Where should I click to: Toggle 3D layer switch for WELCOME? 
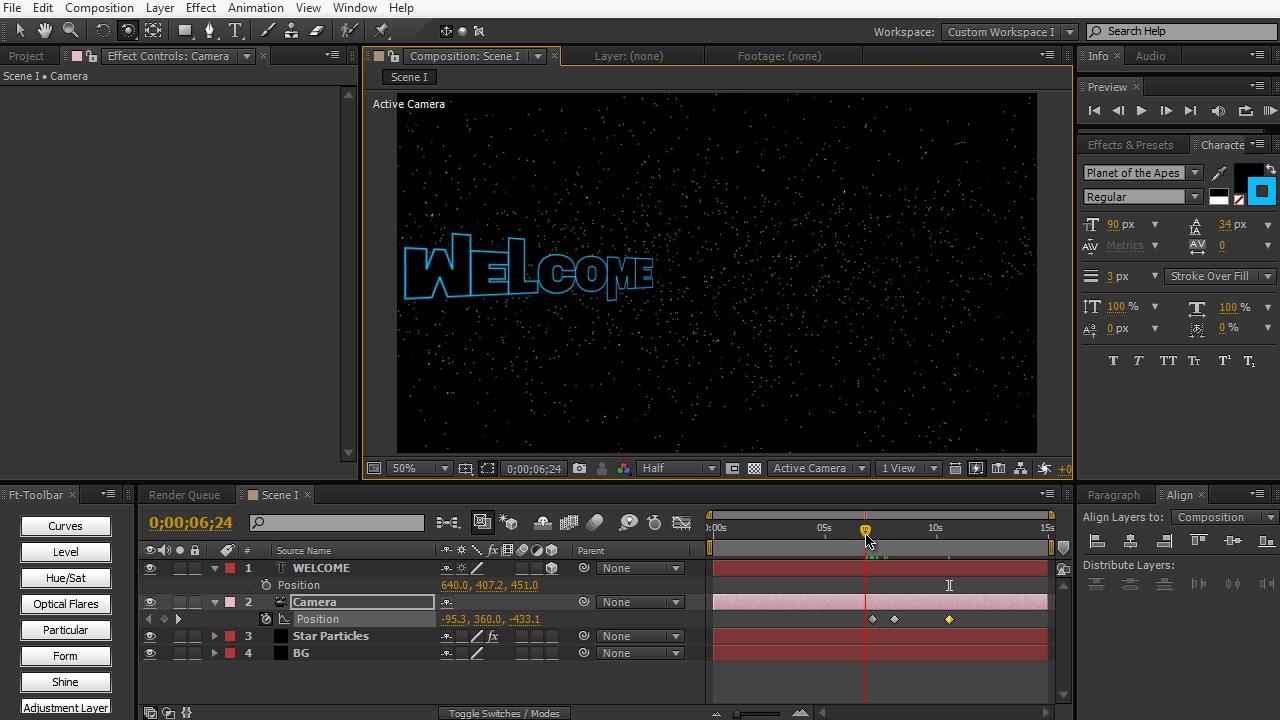tap(551, 568)
